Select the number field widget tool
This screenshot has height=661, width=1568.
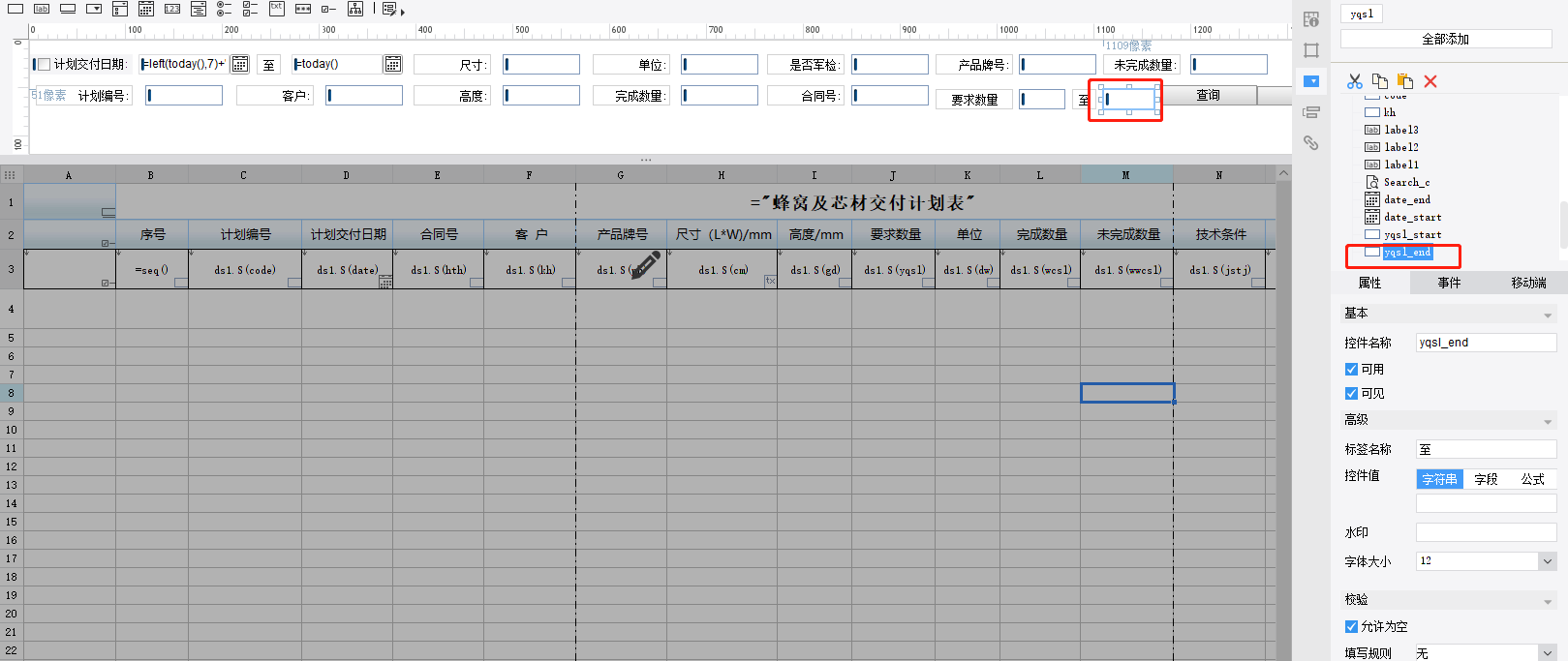click(x=172, y=9)
